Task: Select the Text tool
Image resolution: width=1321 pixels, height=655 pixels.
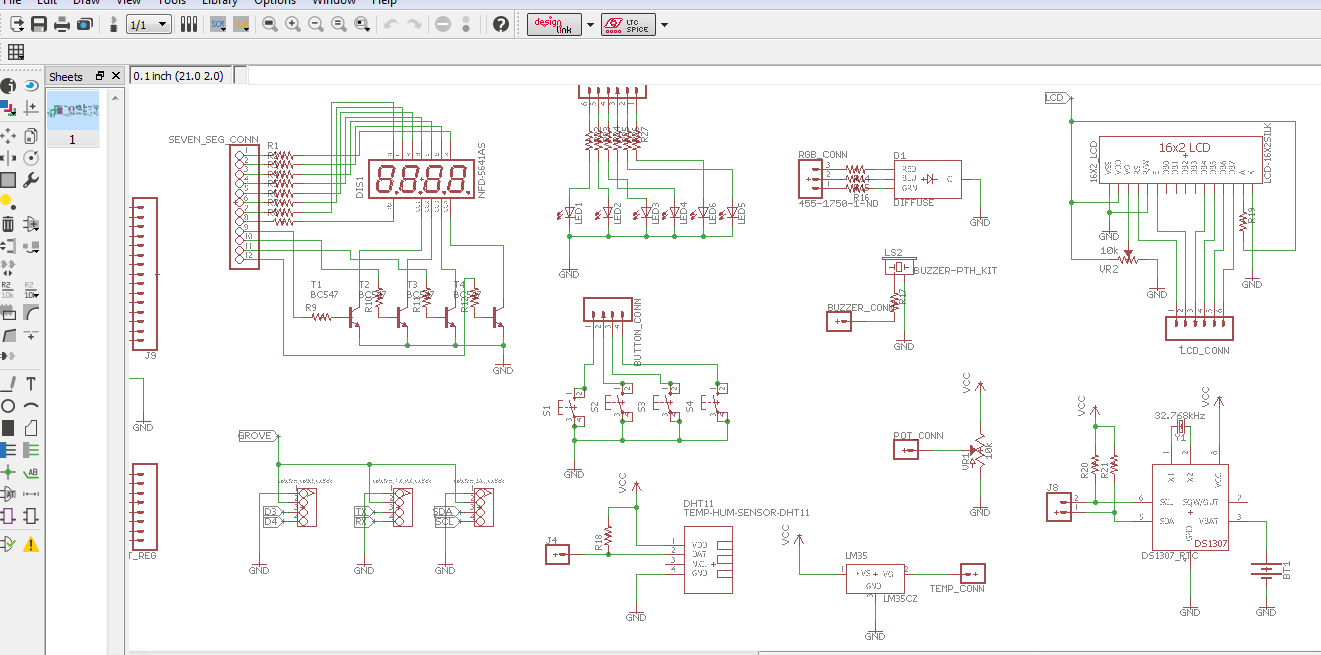Action: (x=33, y=382)
